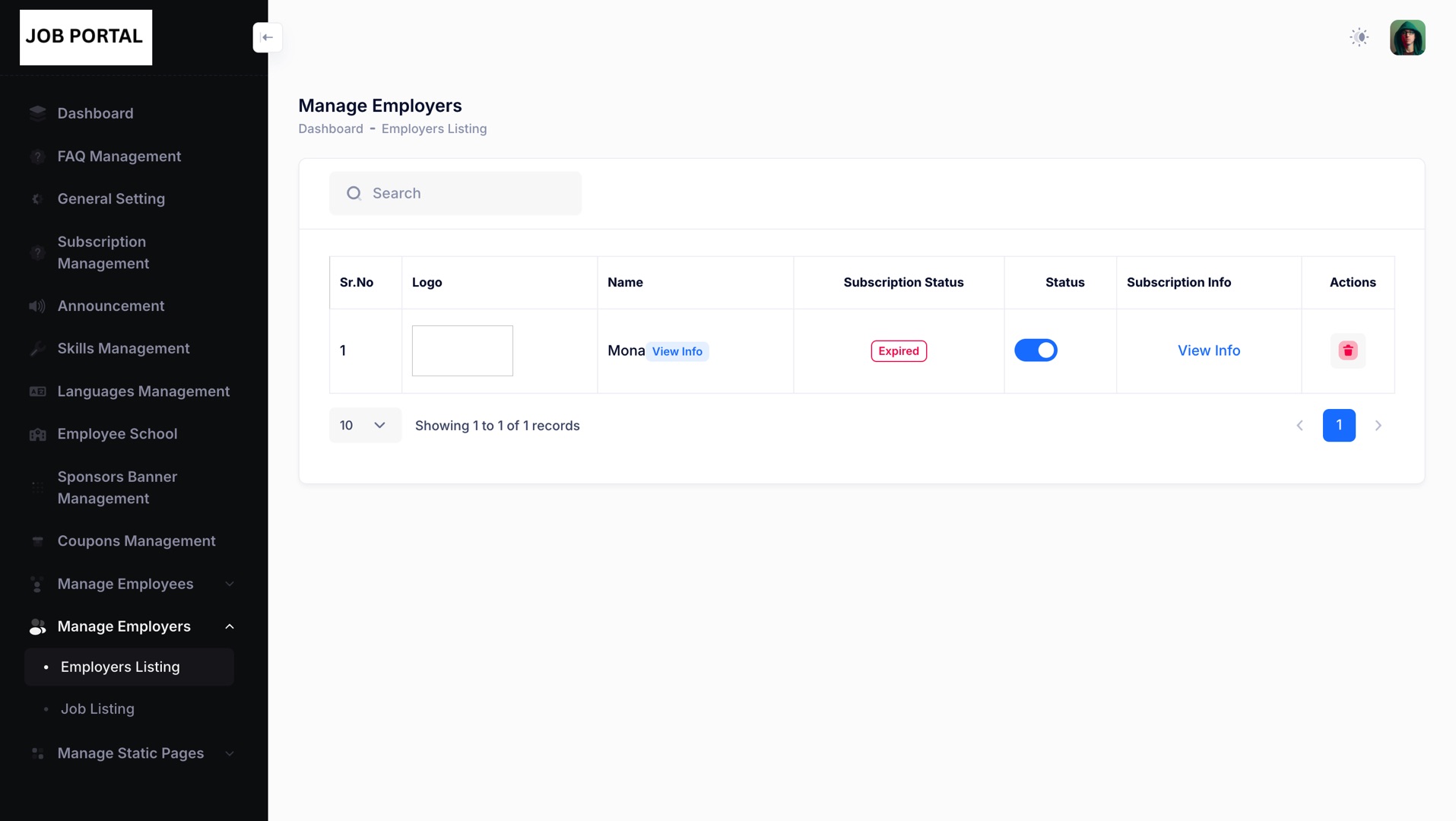The image size is (1456, 821).
Task: Go to Coupons Management page
Action: tap(136, 541)
